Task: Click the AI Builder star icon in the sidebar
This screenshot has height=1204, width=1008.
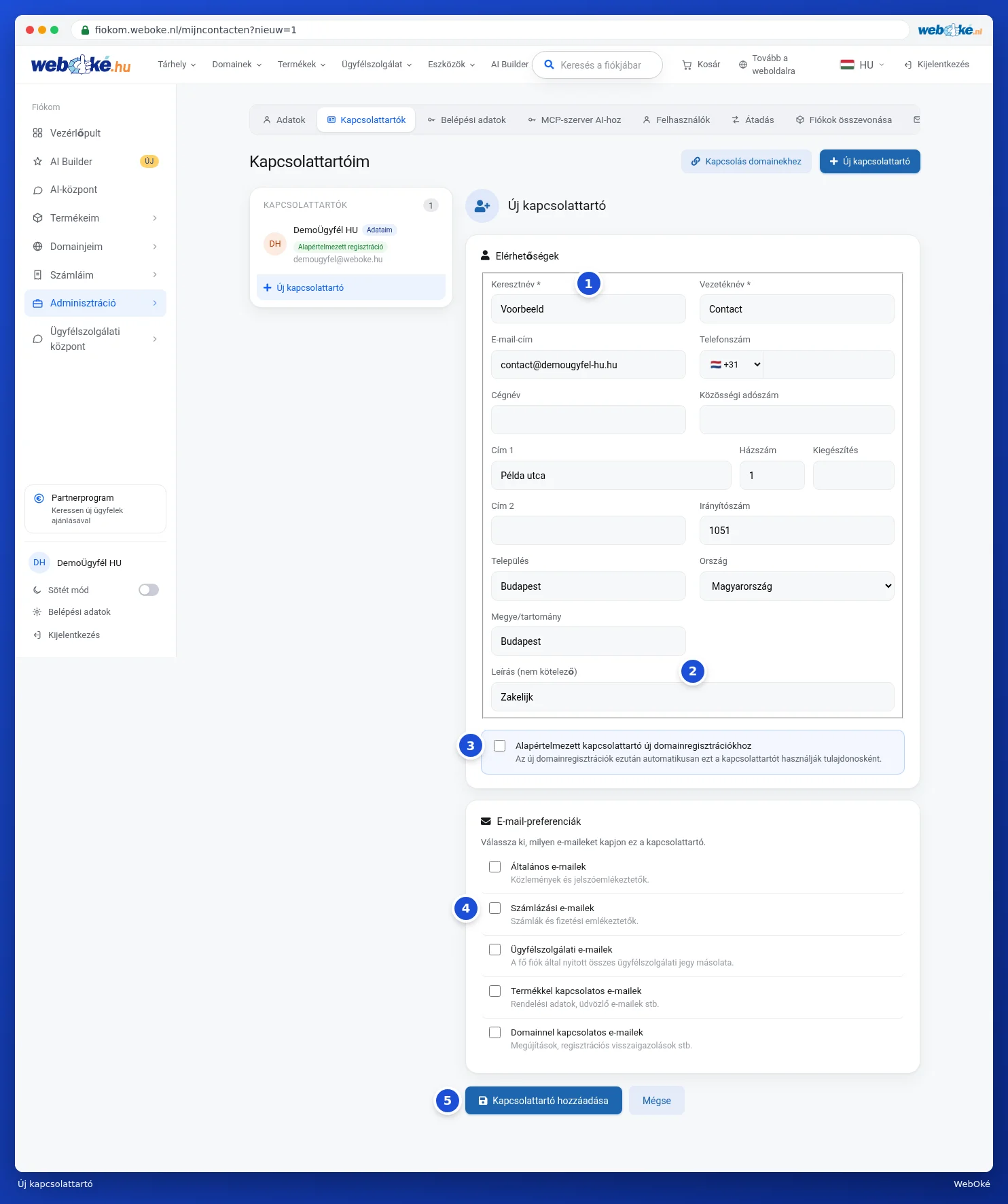Action: click(x=38, y=162)
